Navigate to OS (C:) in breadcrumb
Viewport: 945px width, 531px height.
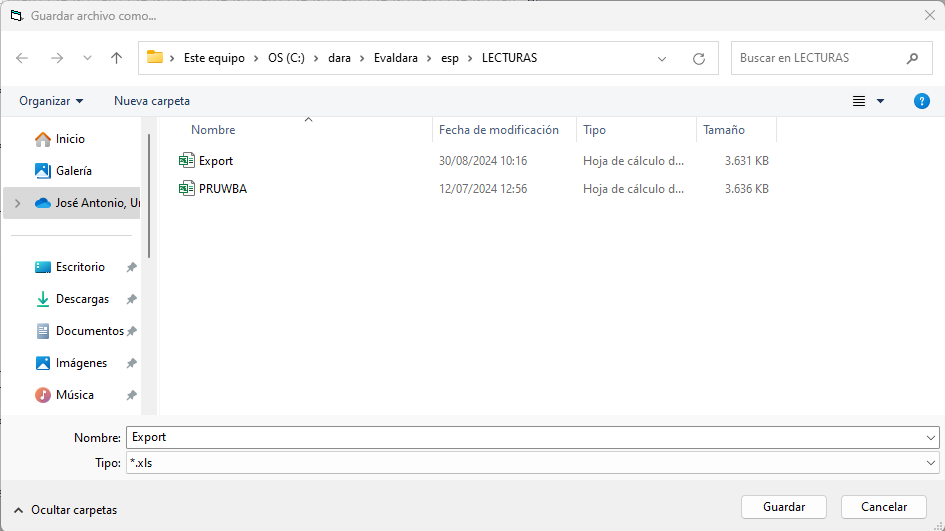[286, 58]
